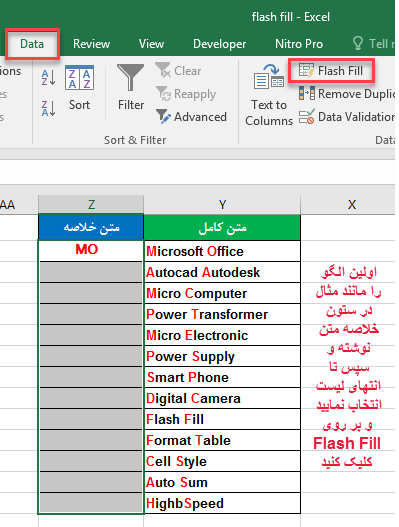Open the Nitro Pro tab
Screen dimensions: 399x527
299,44
